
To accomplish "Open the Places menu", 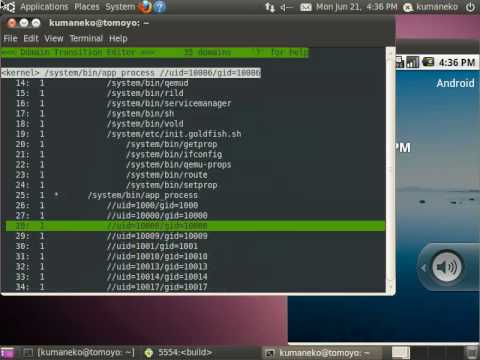I will click(x=87, y=7).
